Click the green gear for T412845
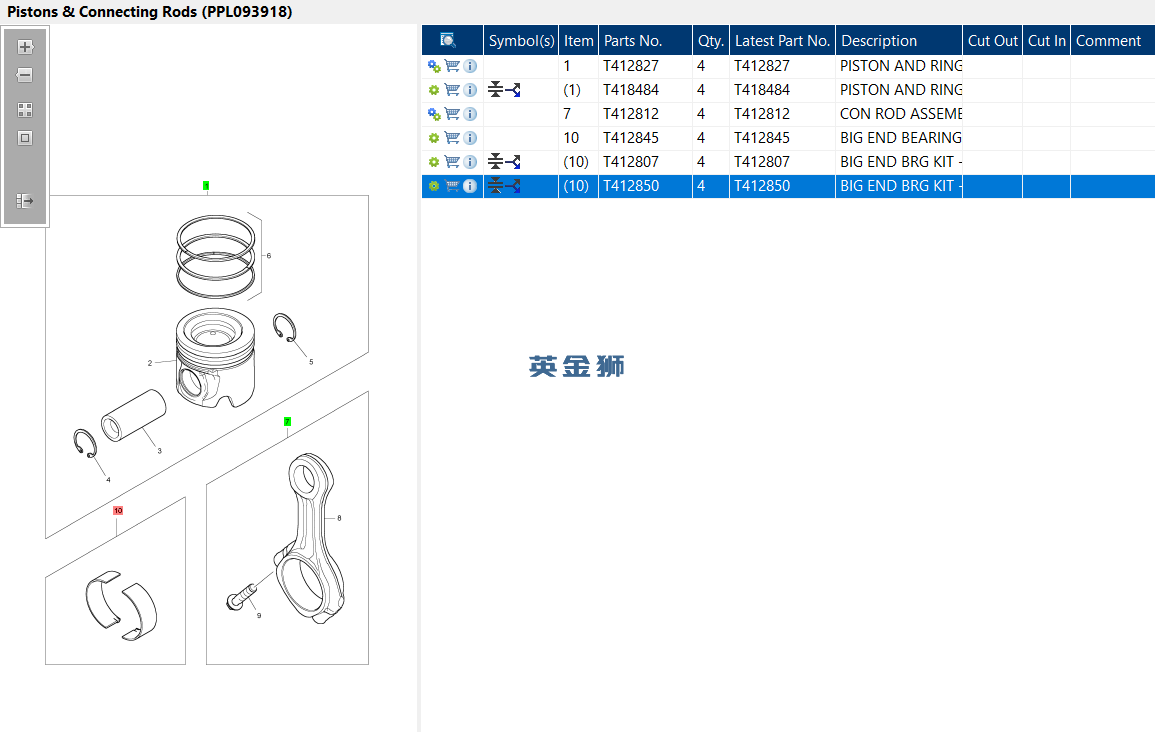1155x732 pixels. (434, 138)
